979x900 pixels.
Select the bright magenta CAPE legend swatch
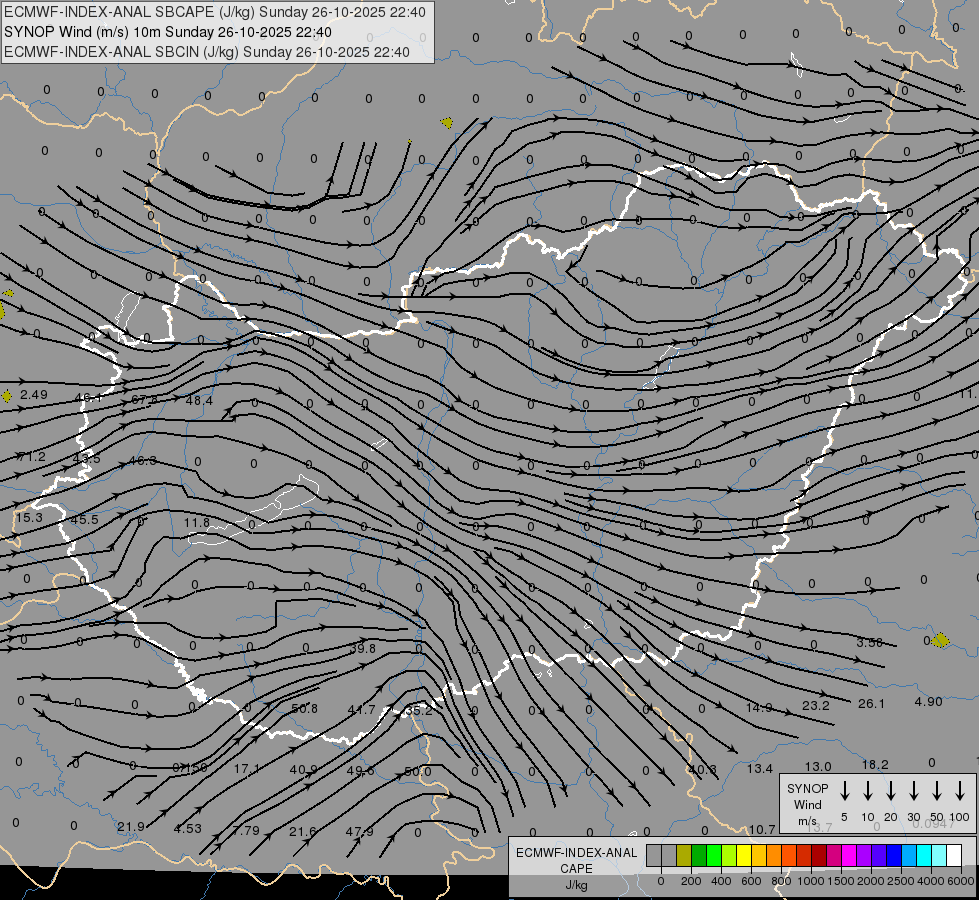(849, 855)
